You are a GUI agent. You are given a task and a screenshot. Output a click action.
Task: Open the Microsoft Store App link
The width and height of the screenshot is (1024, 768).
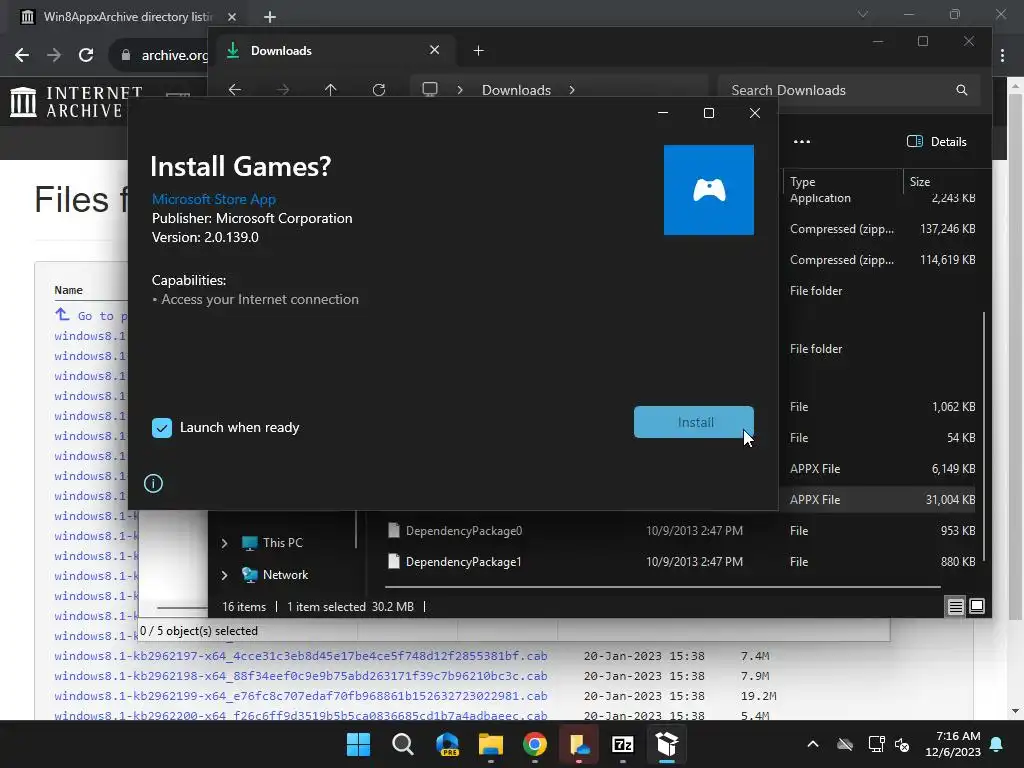click(214, 199)
